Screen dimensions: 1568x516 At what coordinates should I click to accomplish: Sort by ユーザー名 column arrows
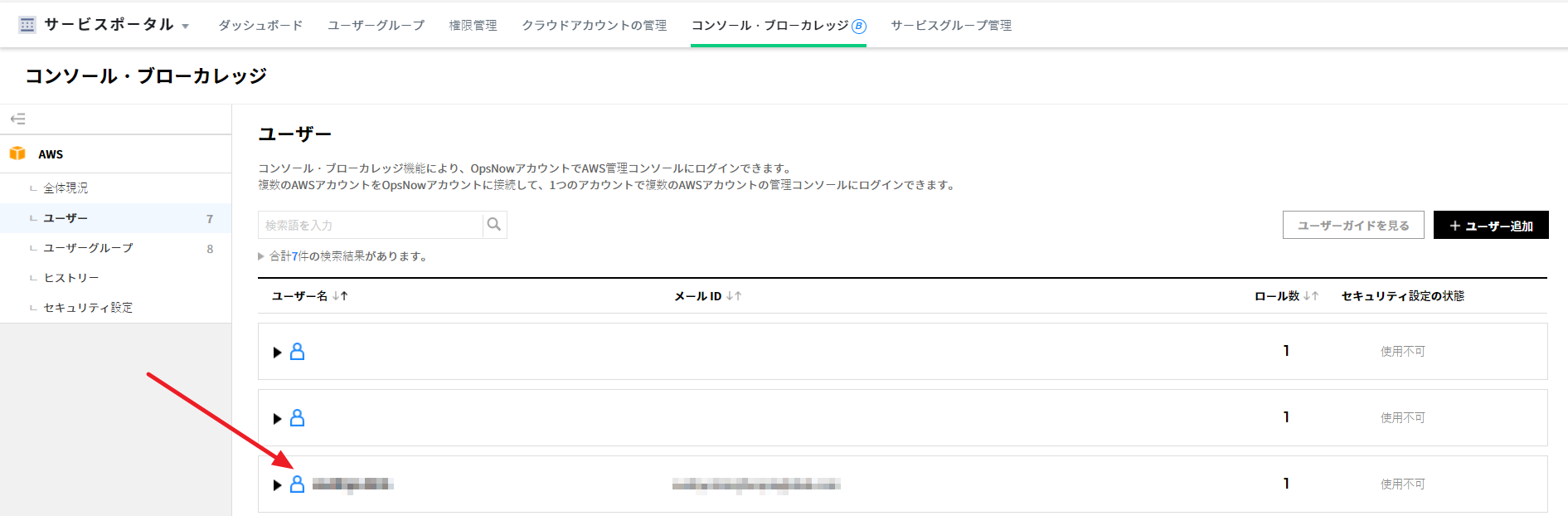coord(340,296)
